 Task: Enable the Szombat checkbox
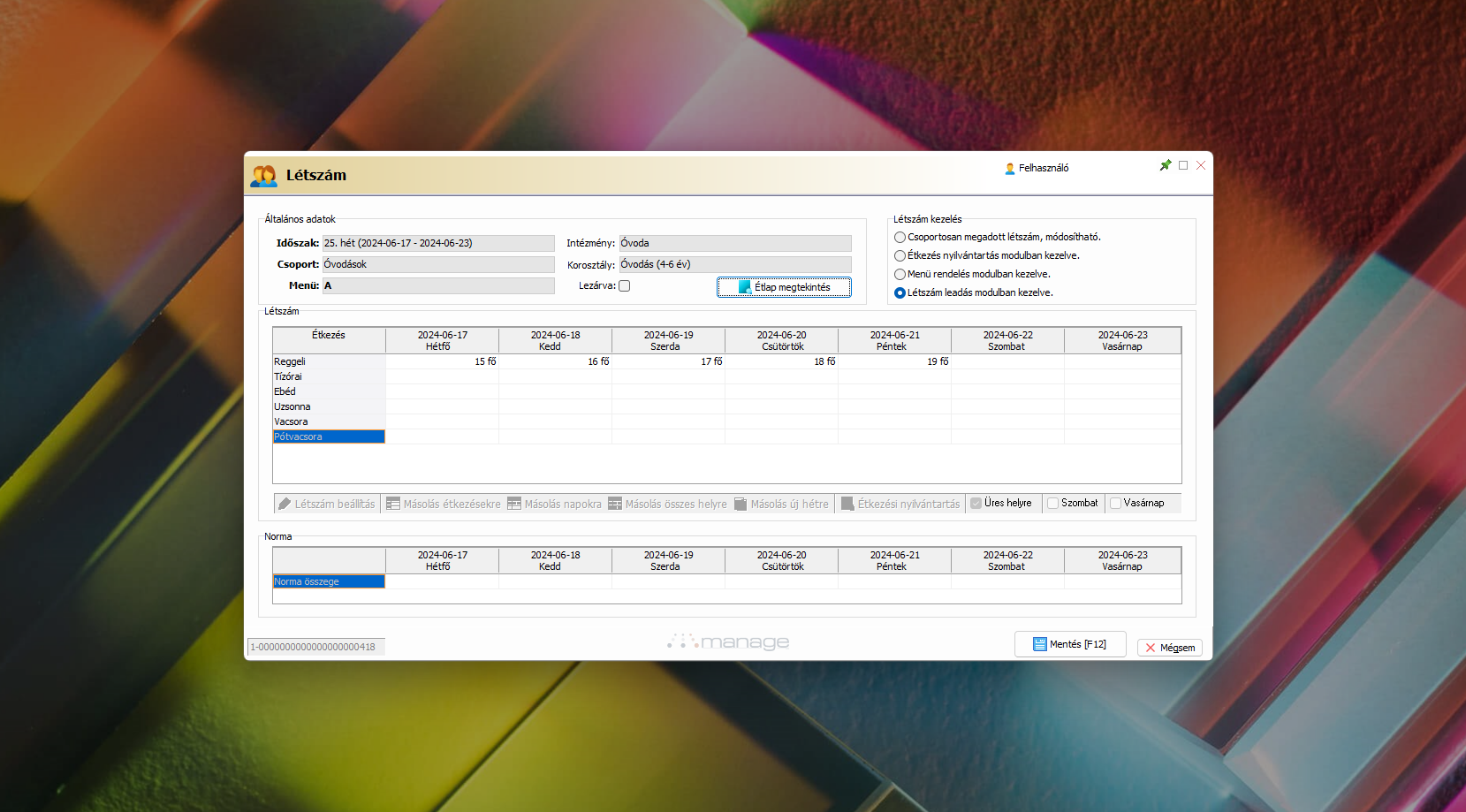(1052, 503)
